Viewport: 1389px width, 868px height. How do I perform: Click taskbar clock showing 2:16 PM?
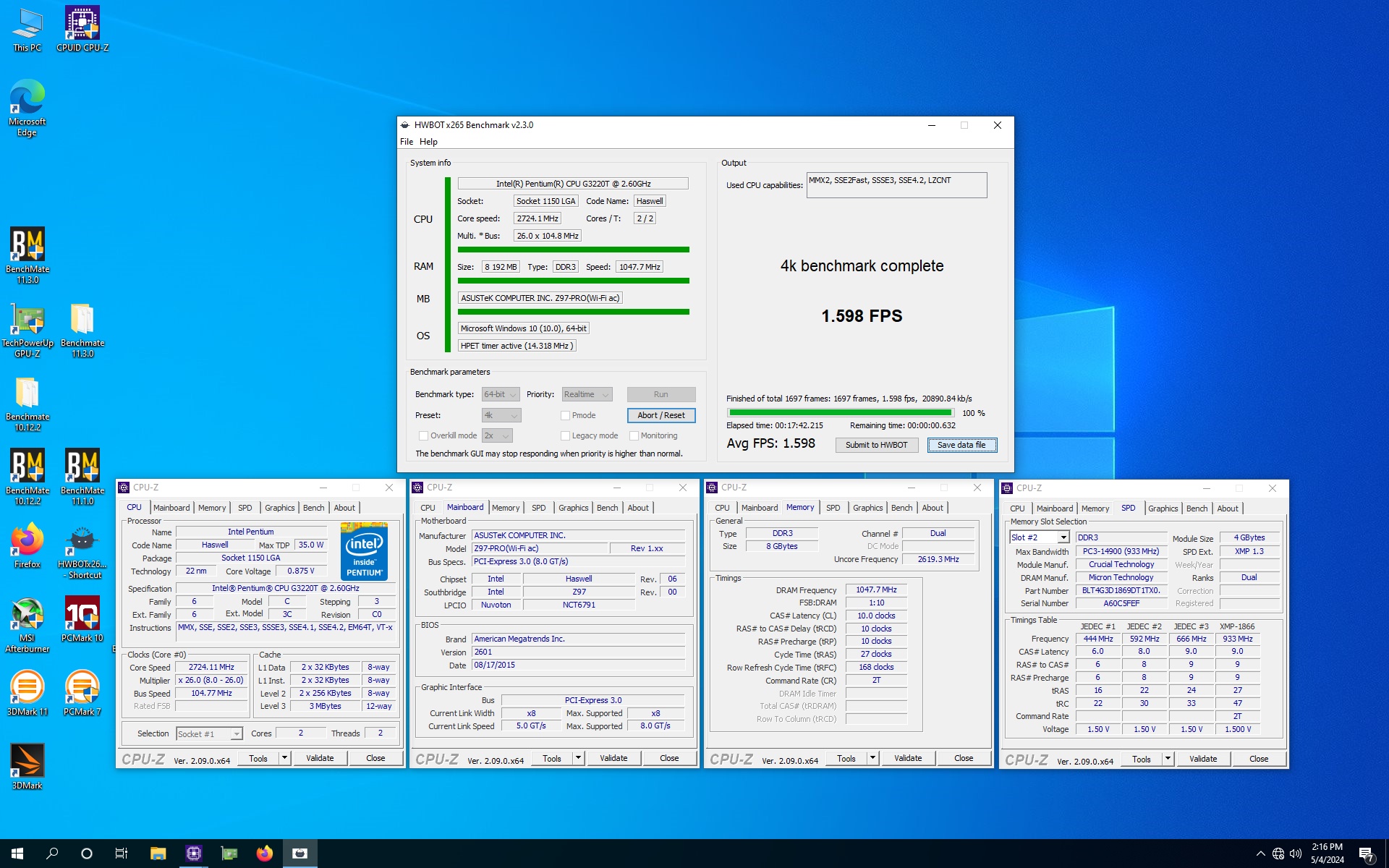click(x=1327, y=854)
